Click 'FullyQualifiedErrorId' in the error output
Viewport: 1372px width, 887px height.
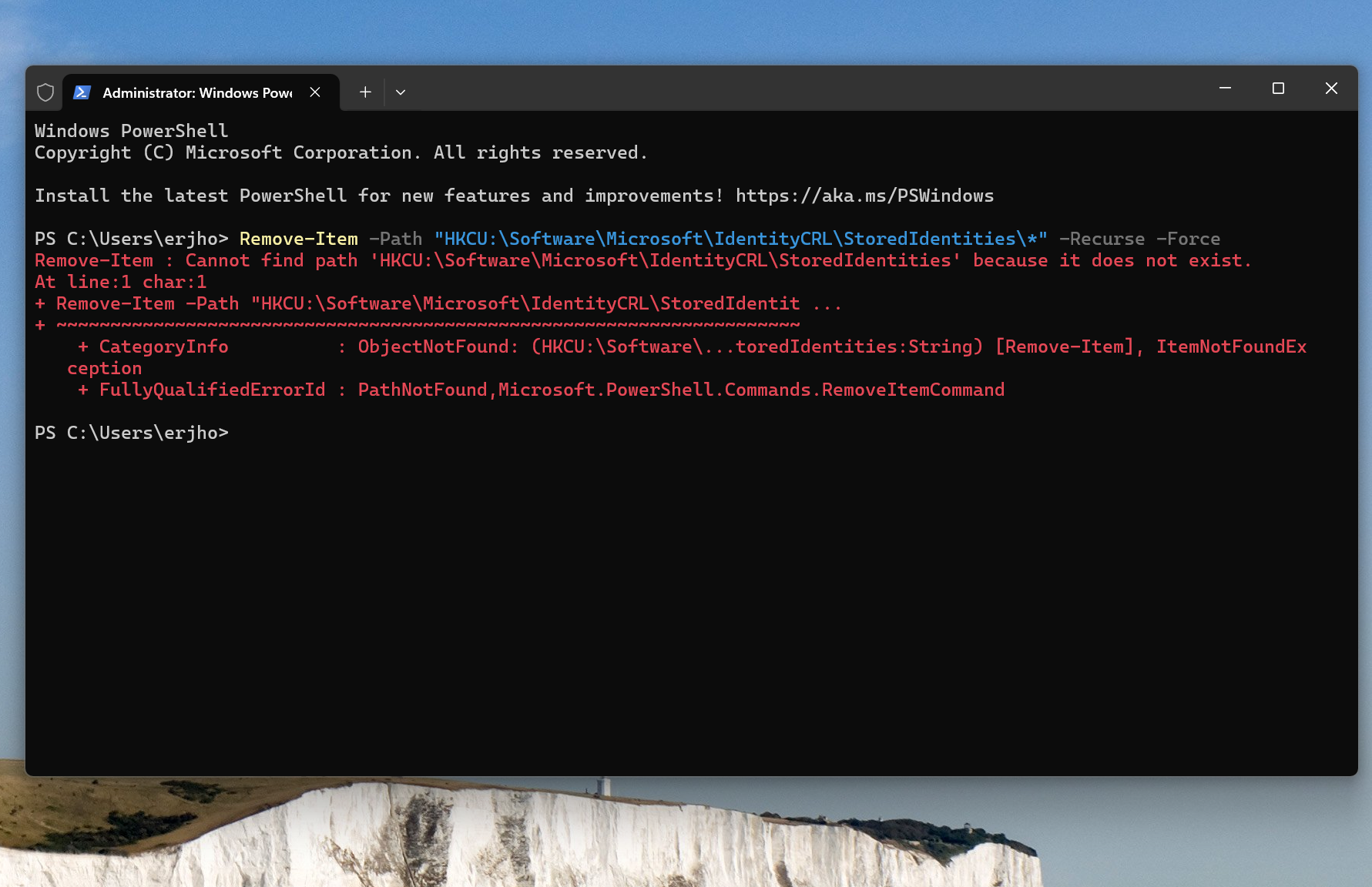(x=213, y=390)
